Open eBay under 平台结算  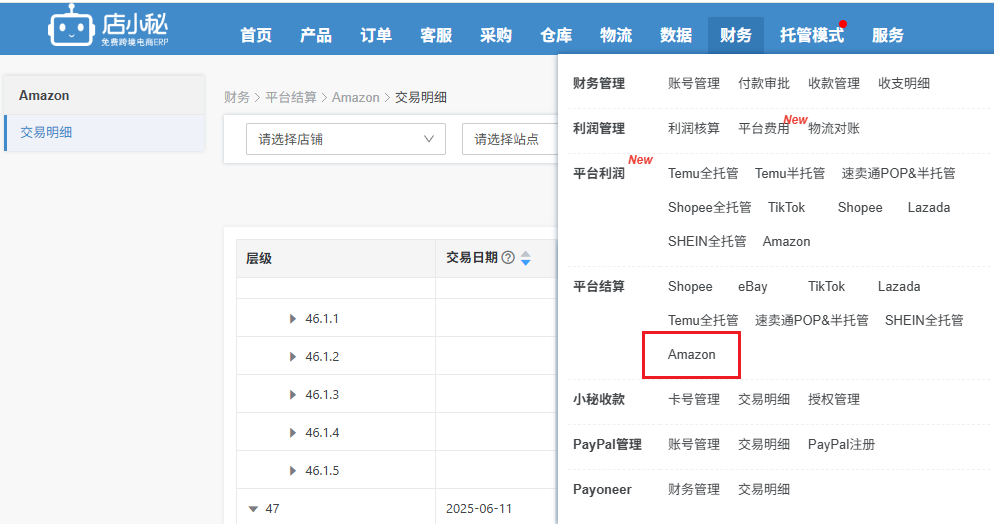coord(752,286)
